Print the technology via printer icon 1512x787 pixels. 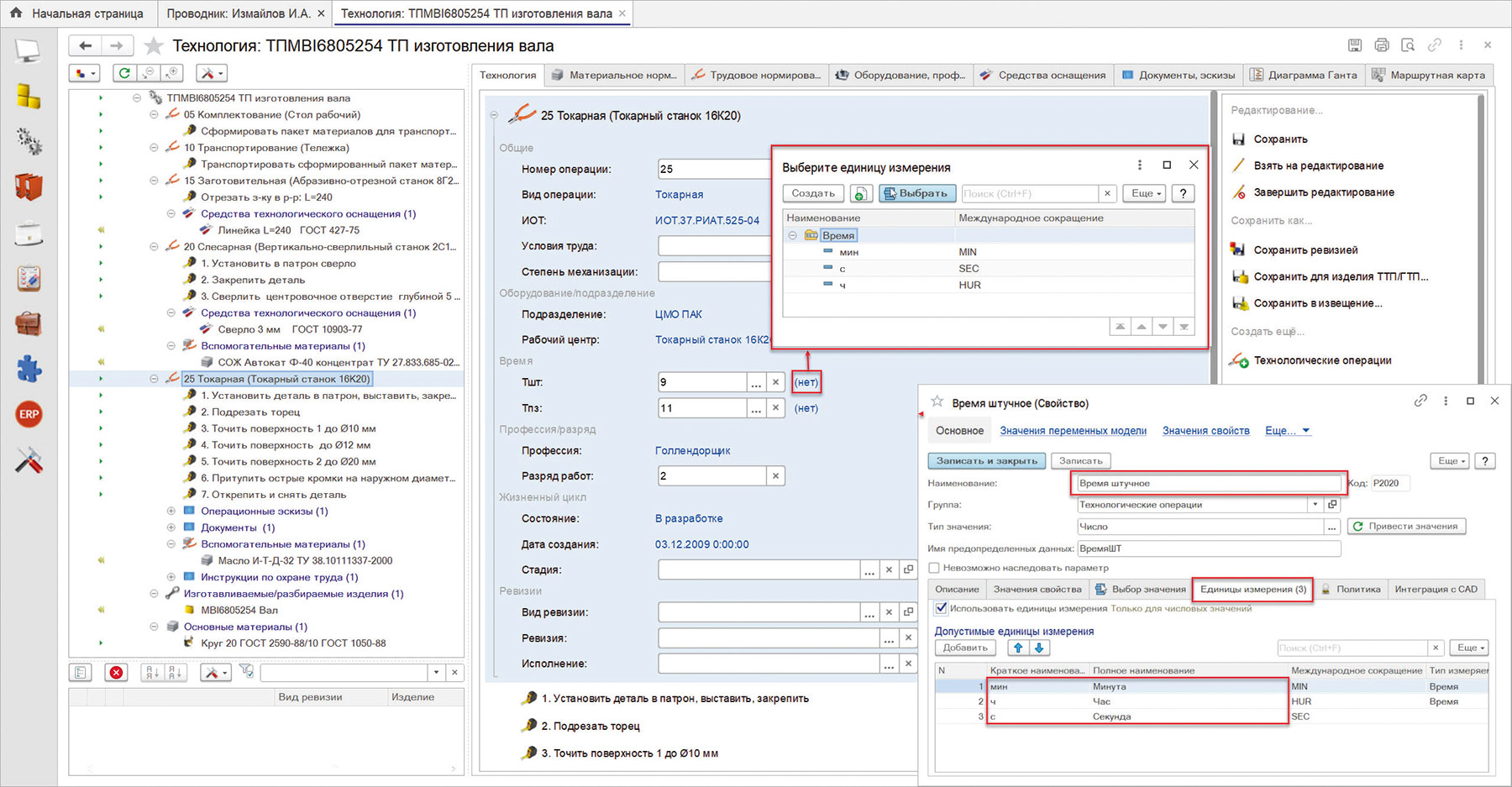1382,45
